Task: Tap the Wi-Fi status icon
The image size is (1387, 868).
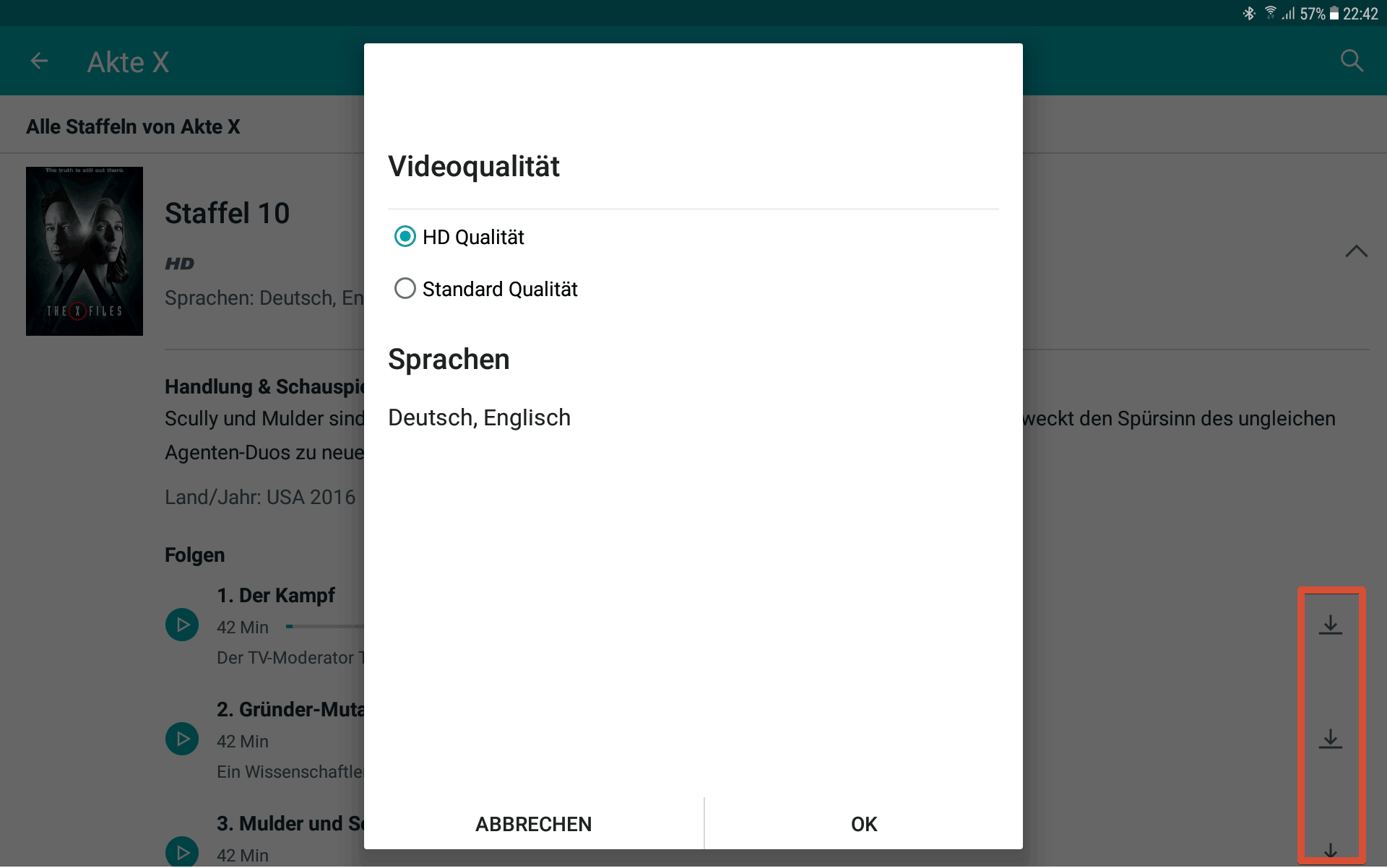Action: (x=1271, y=13)
